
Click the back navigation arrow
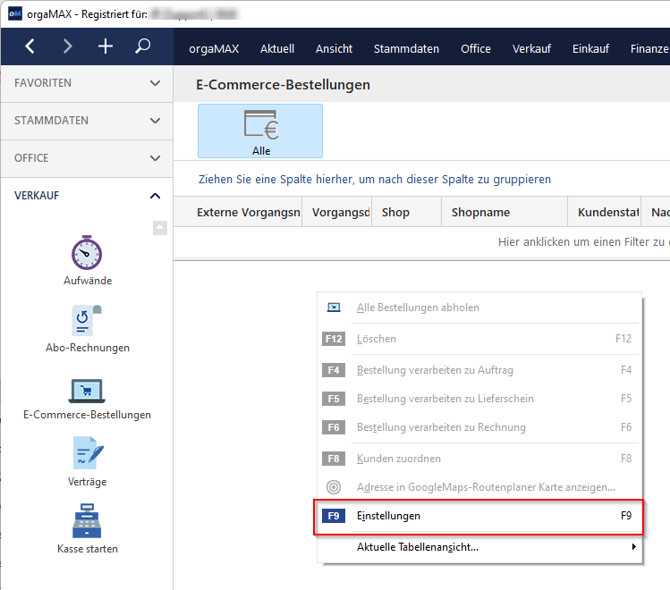pyautogui.click(x=29, y=46)
